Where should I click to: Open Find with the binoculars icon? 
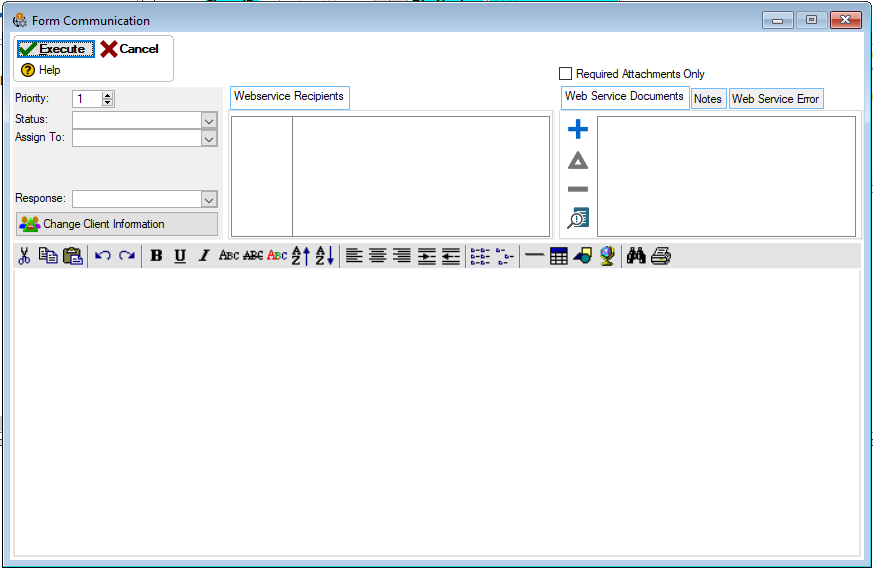[x=636, y=256]
